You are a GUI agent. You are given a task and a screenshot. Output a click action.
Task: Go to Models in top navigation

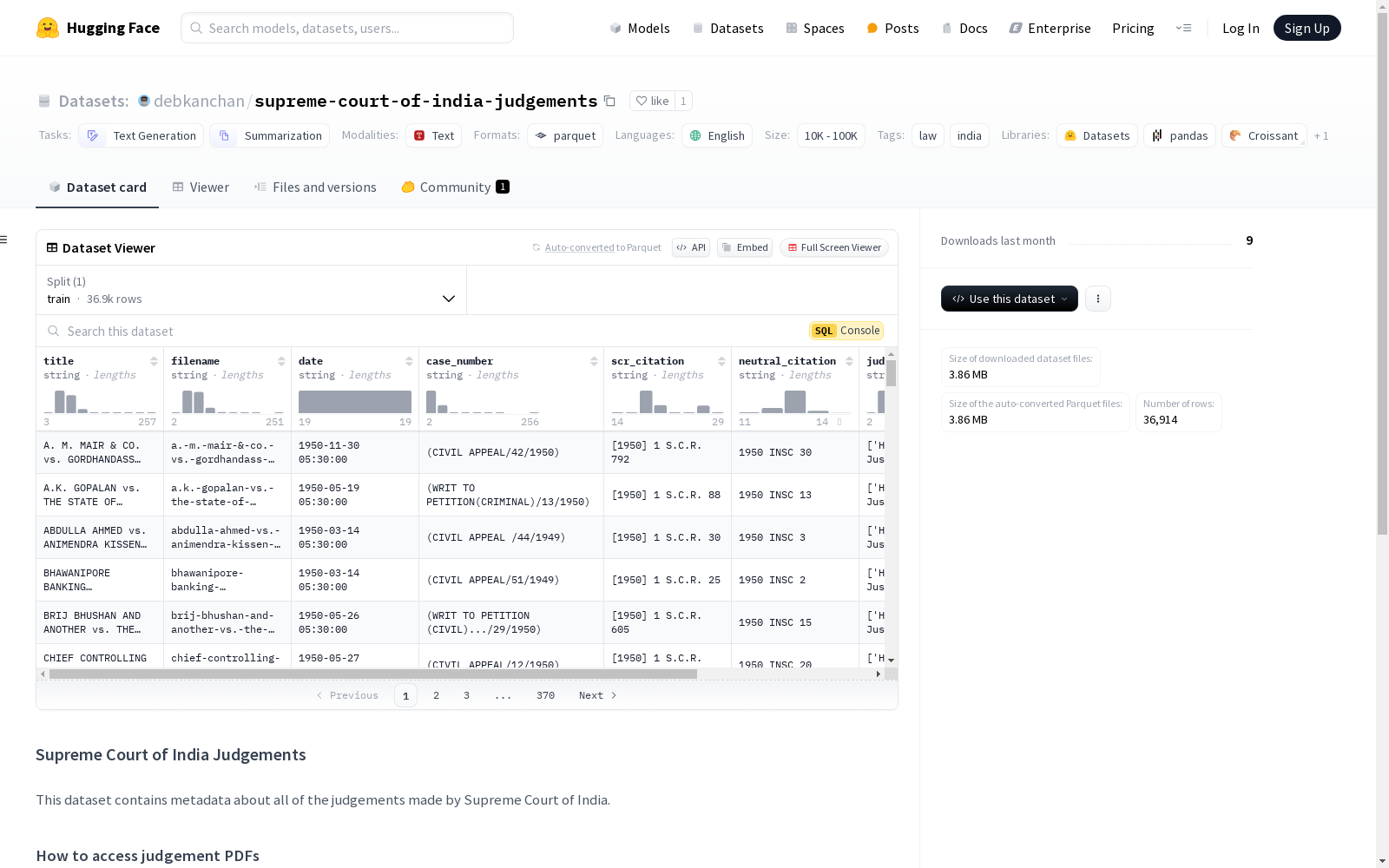click(x=640, y=28)
